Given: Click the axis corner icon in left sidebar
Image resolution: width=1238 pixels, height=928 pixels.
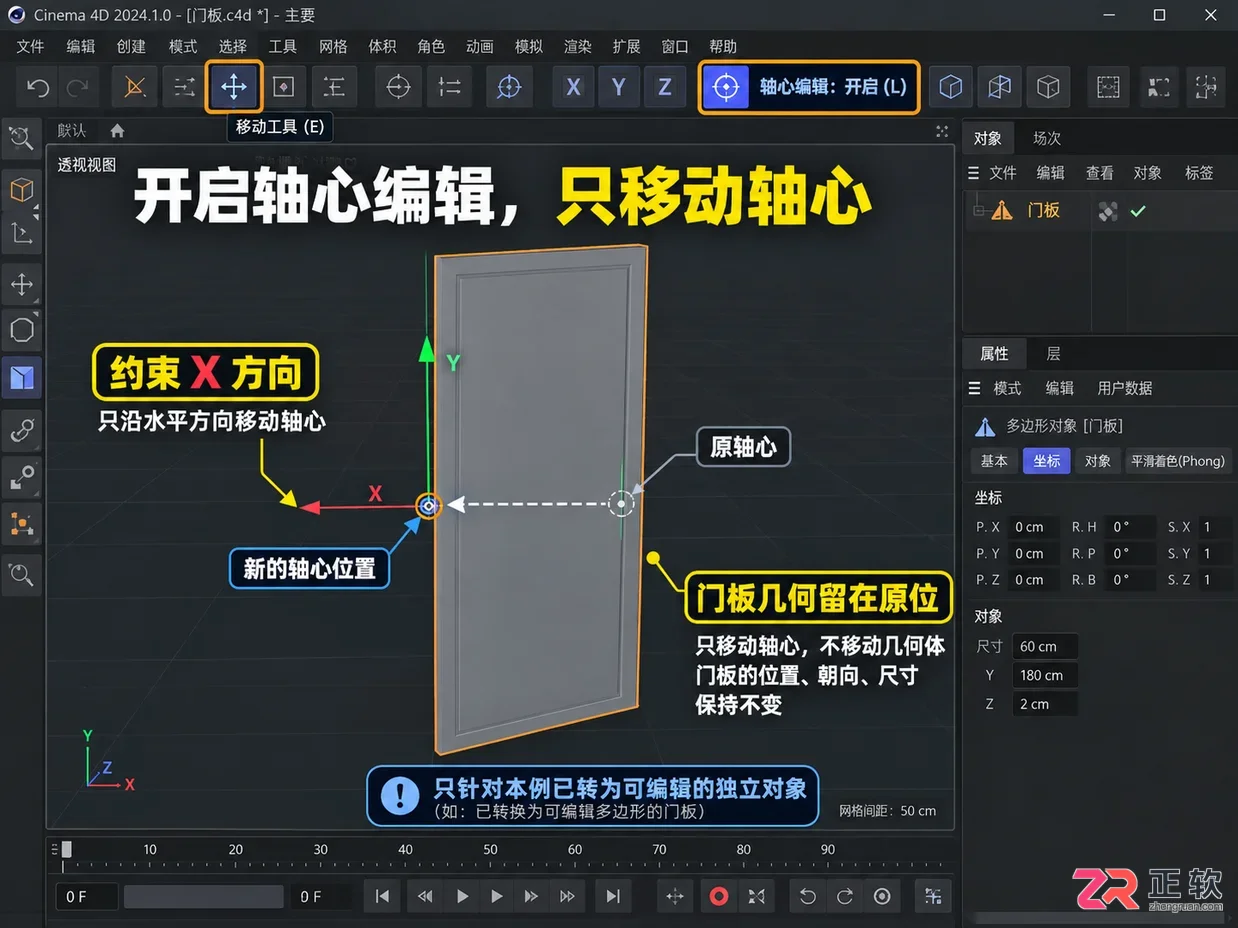Looking at the screenshot, I should (x=21, y=235).
